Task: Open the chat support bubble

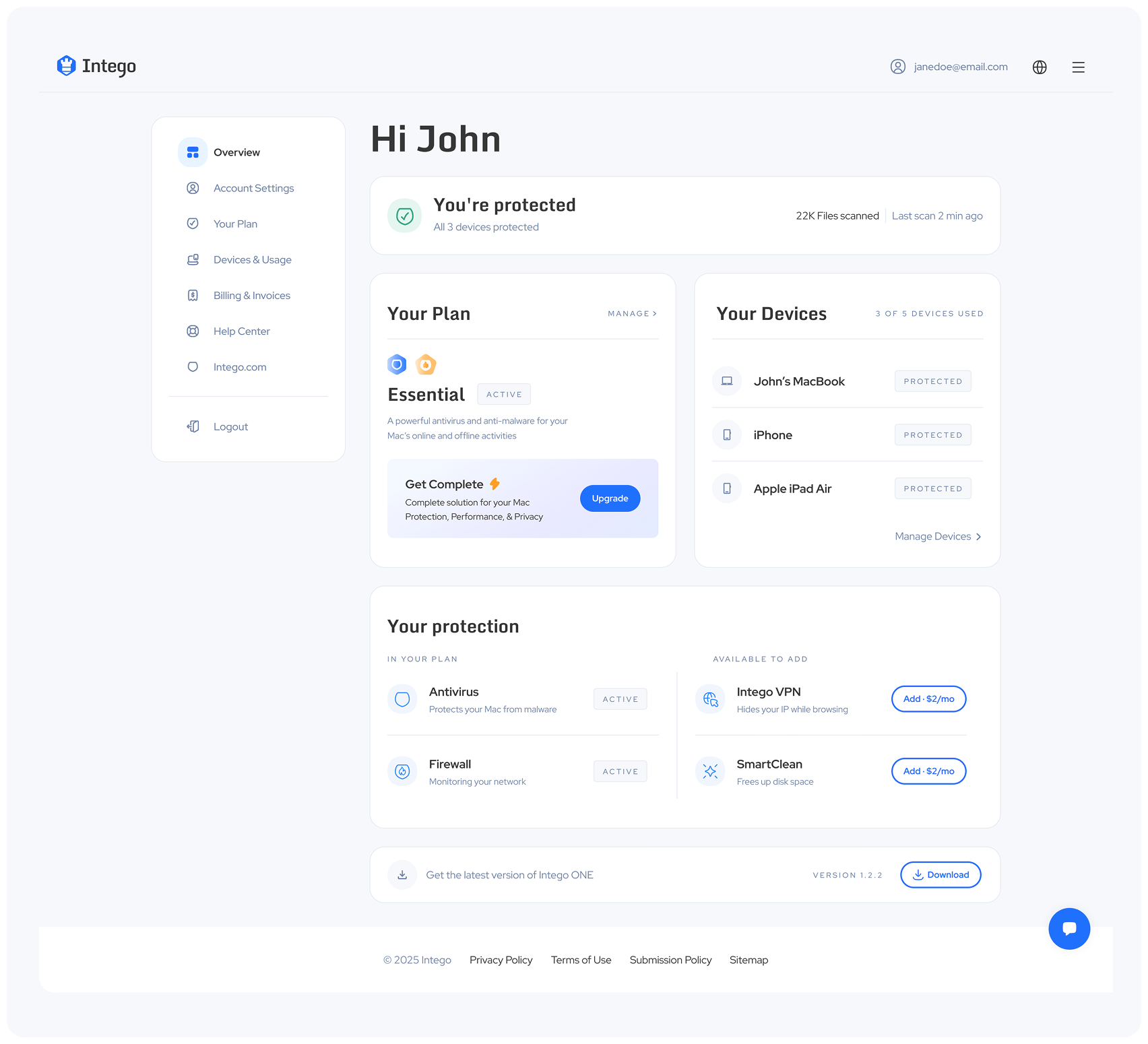Action: point(1069,929)
